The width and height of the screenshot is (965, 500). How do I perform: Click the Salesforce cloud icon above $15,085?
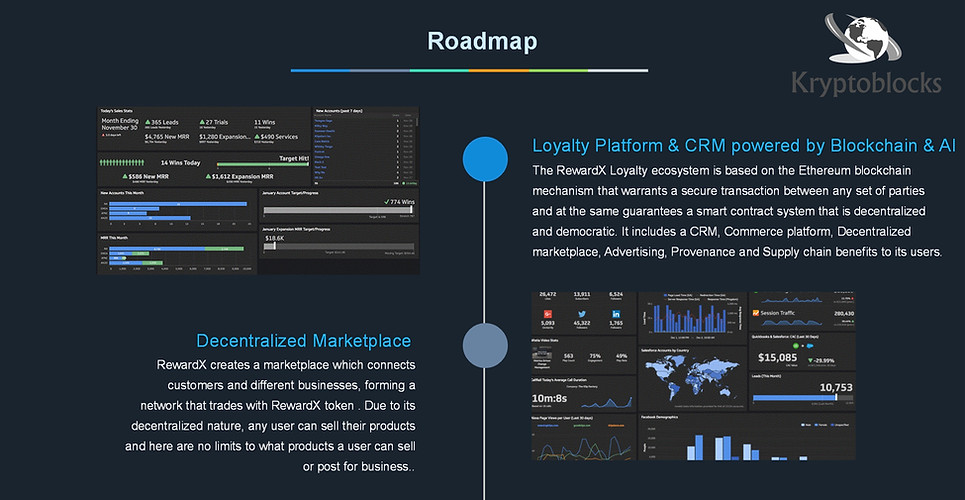coord(810,346)
